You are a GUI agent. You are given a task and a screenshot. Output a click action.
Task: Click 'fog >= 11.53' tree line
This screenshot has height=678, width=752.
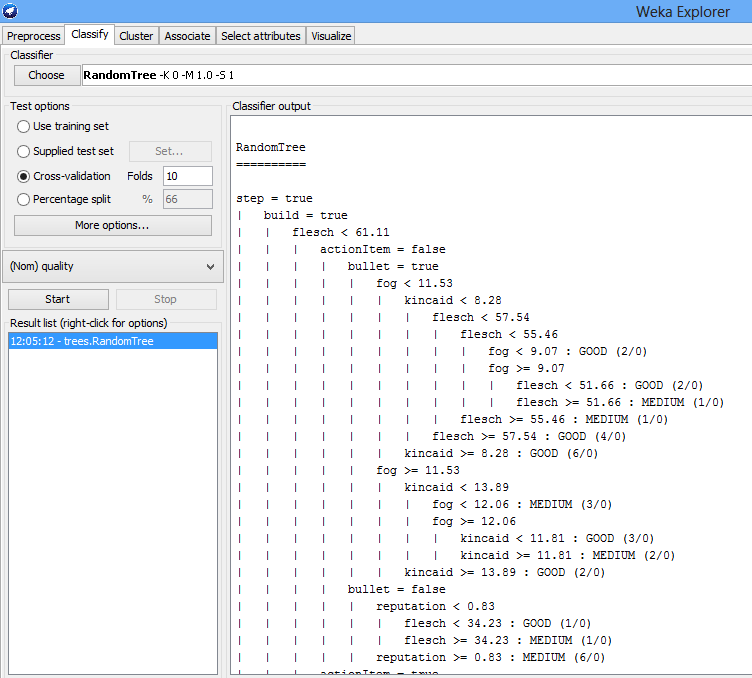click(417, 470)
